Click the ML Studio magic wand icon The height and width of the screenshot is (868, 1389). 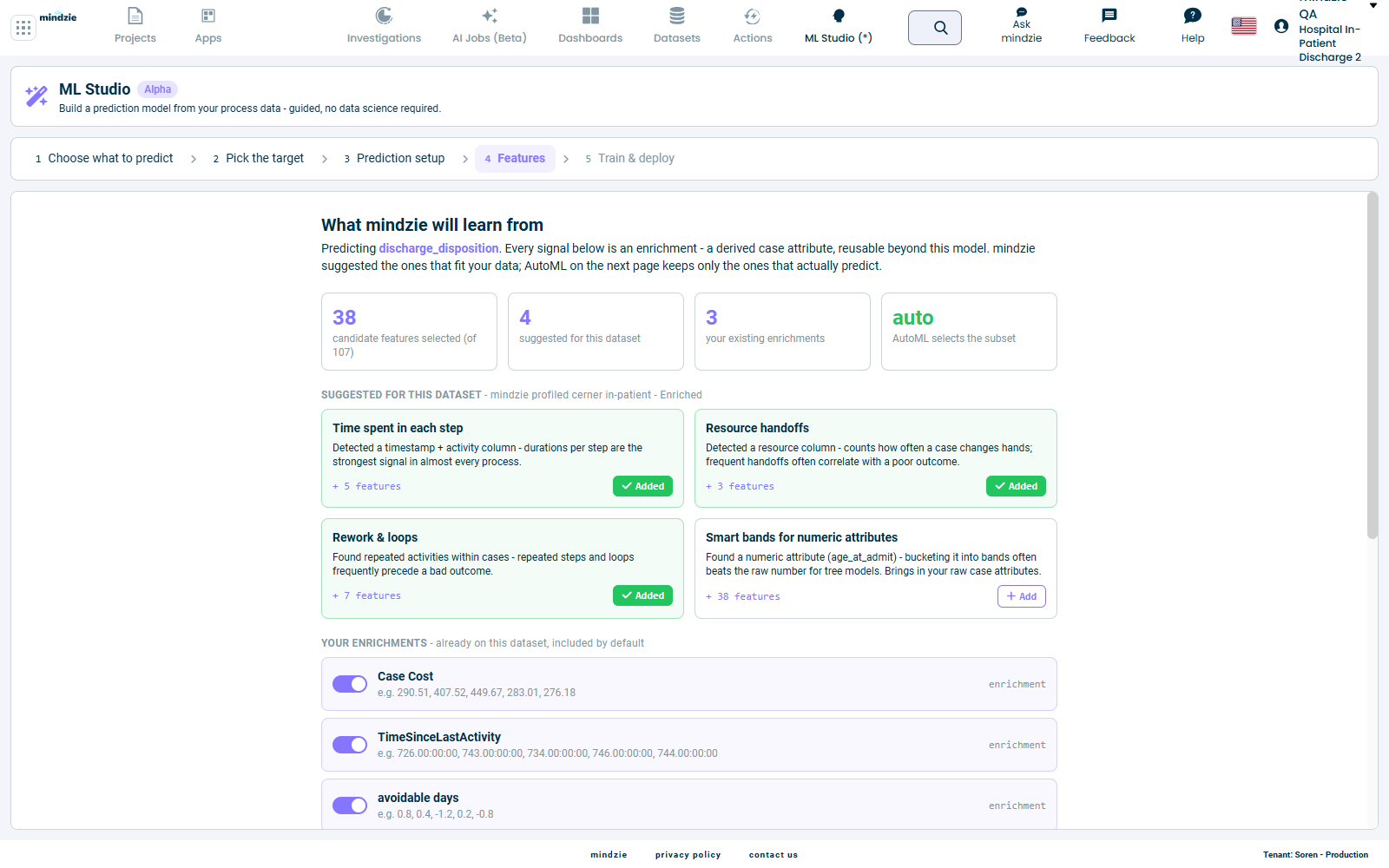[x=36, y=96]
